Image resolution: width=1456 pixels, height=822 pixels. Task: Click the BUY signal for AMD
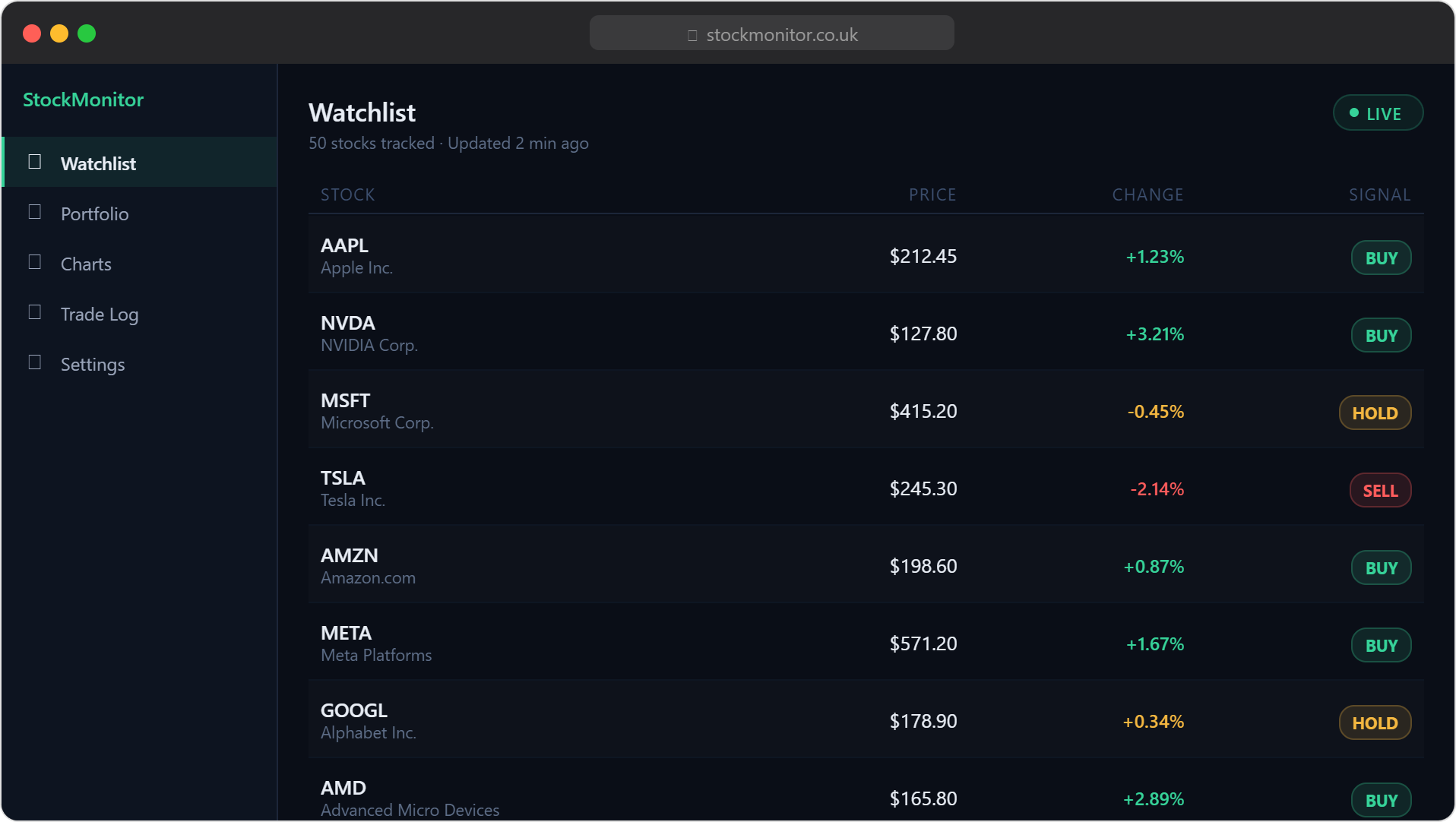[1381, 801]
